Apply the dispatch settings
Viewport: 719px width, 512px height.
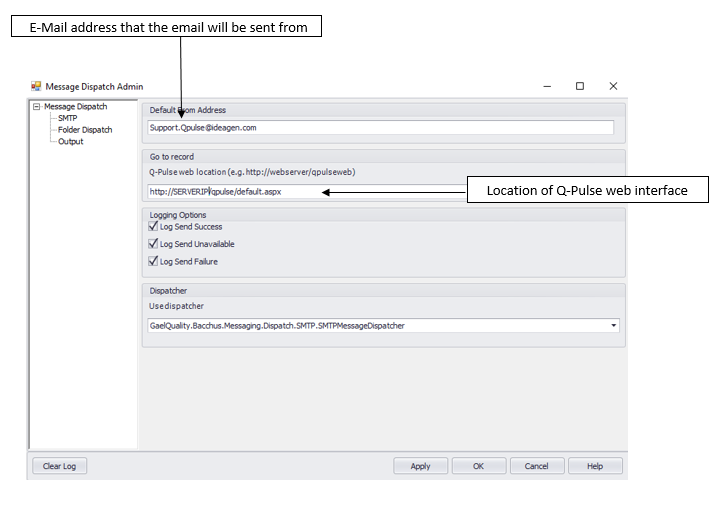tap(420, 466)
